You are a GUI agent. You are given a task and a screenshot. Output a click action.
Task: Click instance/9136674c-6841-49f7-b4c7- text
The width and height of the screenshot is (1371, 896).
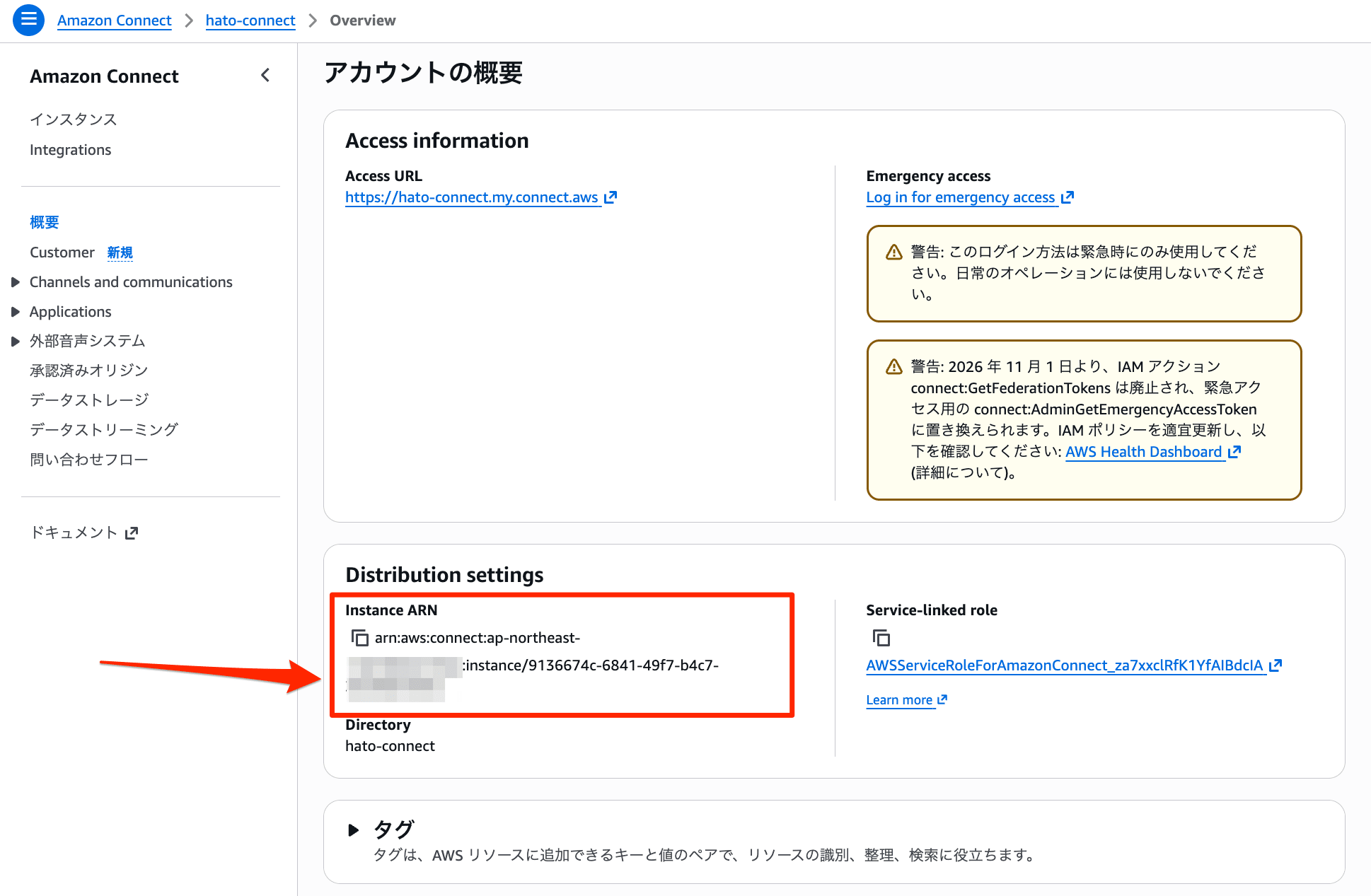click(591, 665)
